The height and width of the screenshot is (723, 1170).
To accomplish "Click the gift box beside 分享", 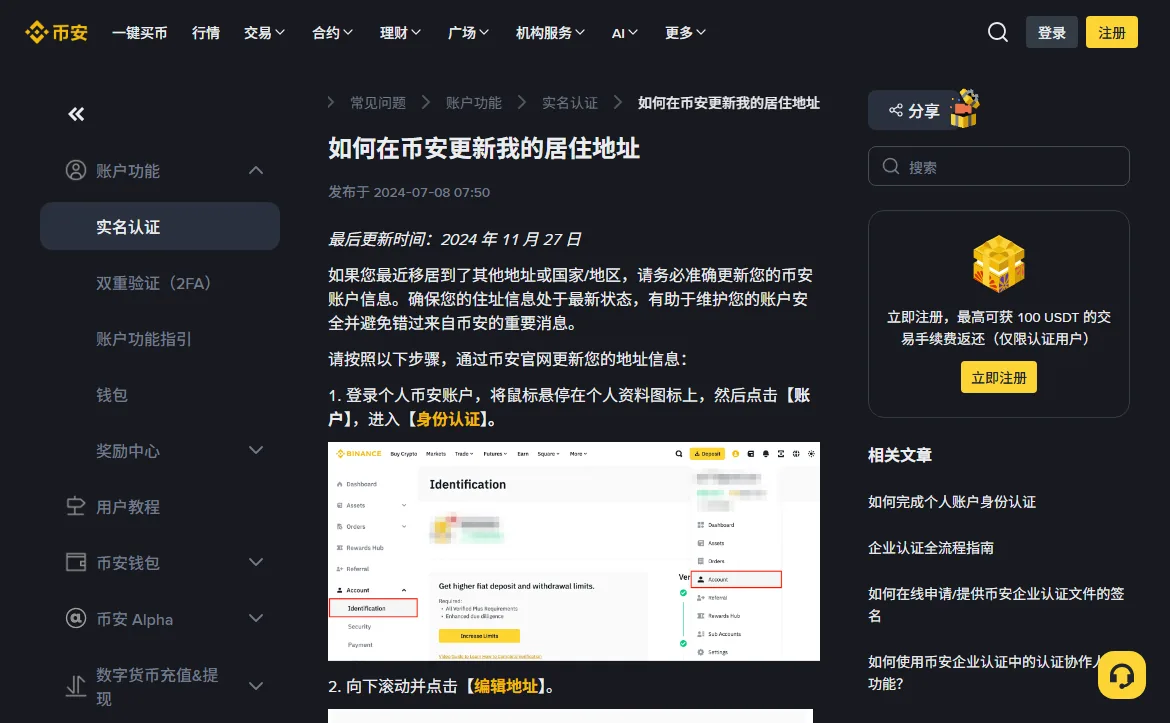I will (x=964, y=109).
